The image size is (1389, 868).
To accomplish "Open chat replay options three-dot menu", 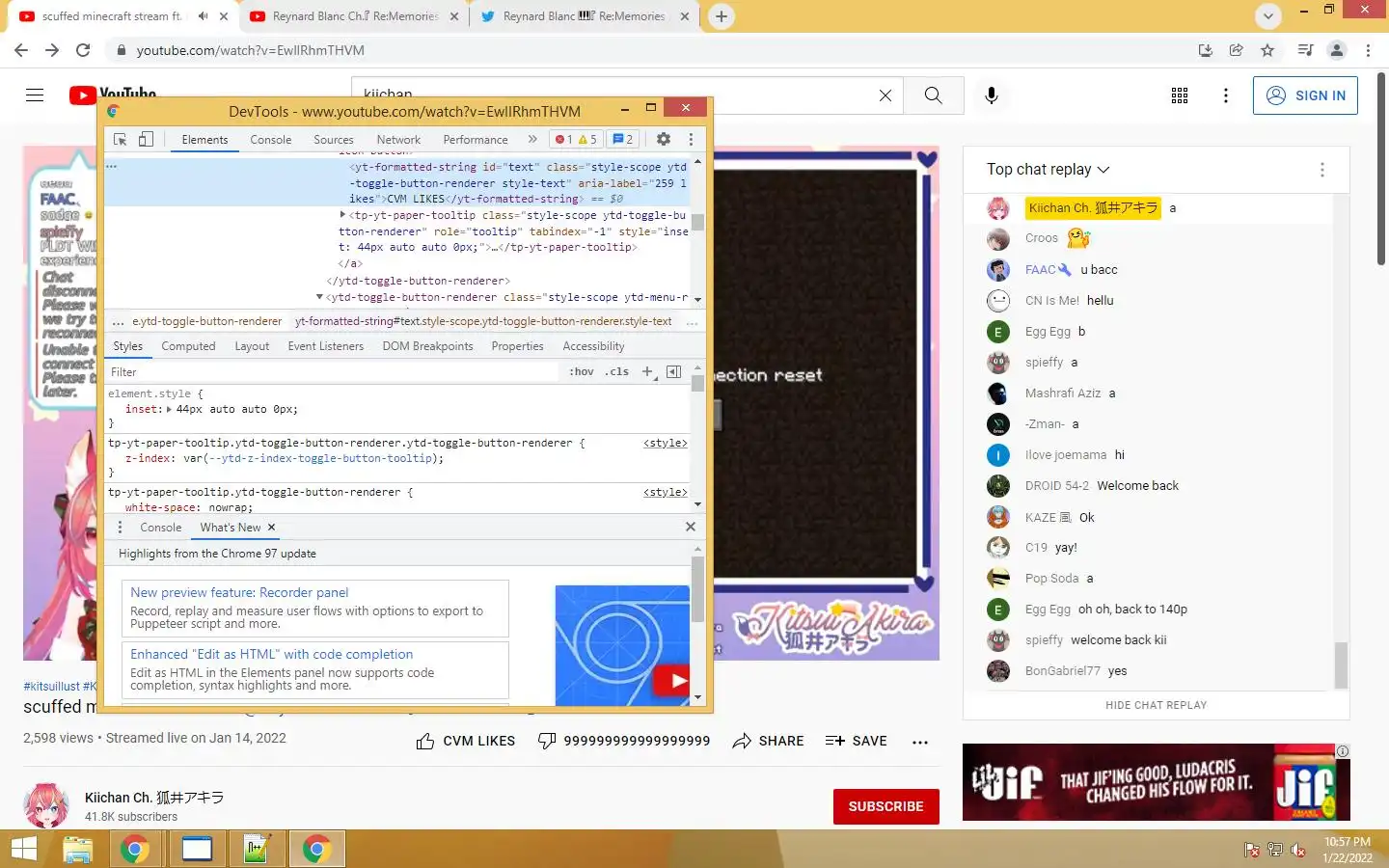I will pos(1321,170).
